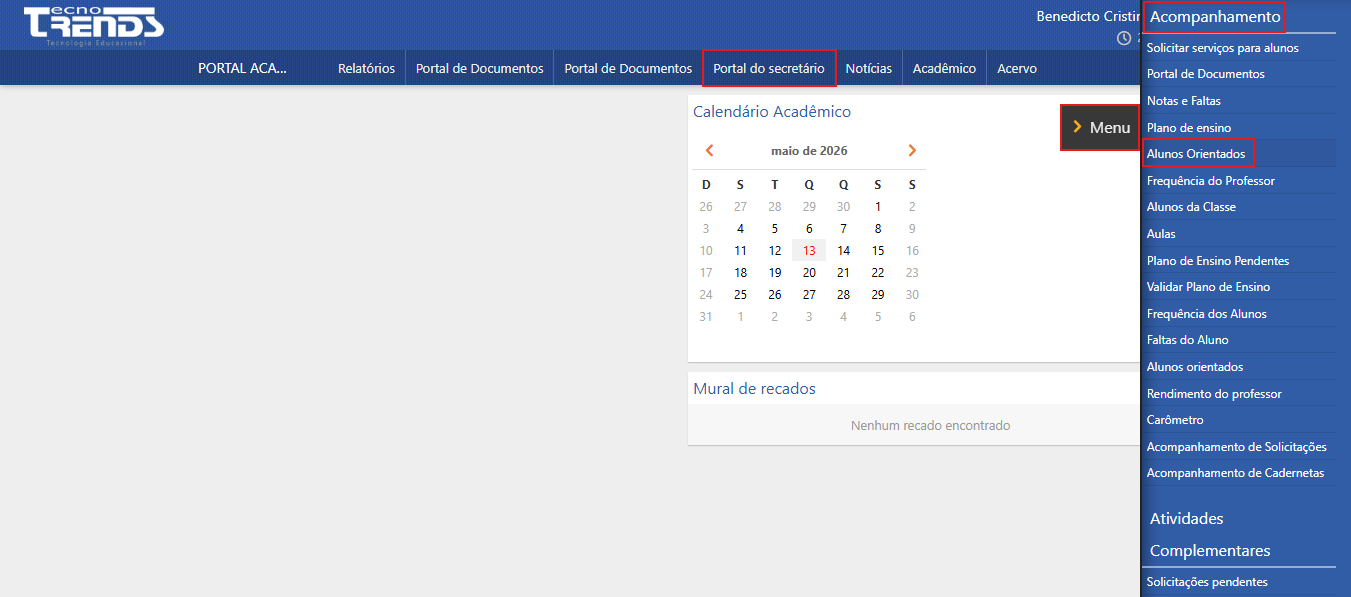
Task: Select day 12 in calendar
Action: 775,251
